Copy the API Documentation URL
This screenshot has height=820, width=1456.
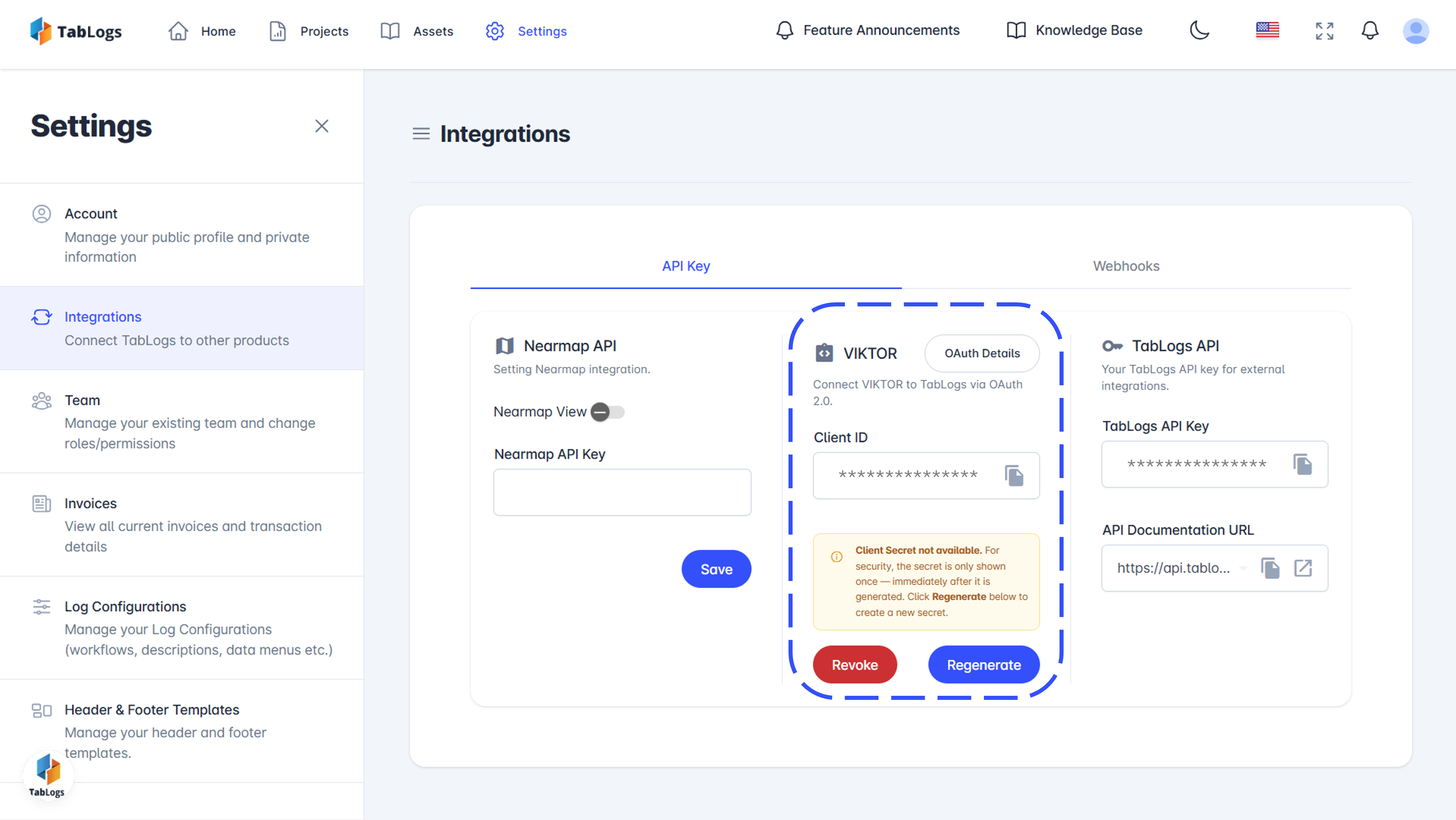pos(1270,568)
